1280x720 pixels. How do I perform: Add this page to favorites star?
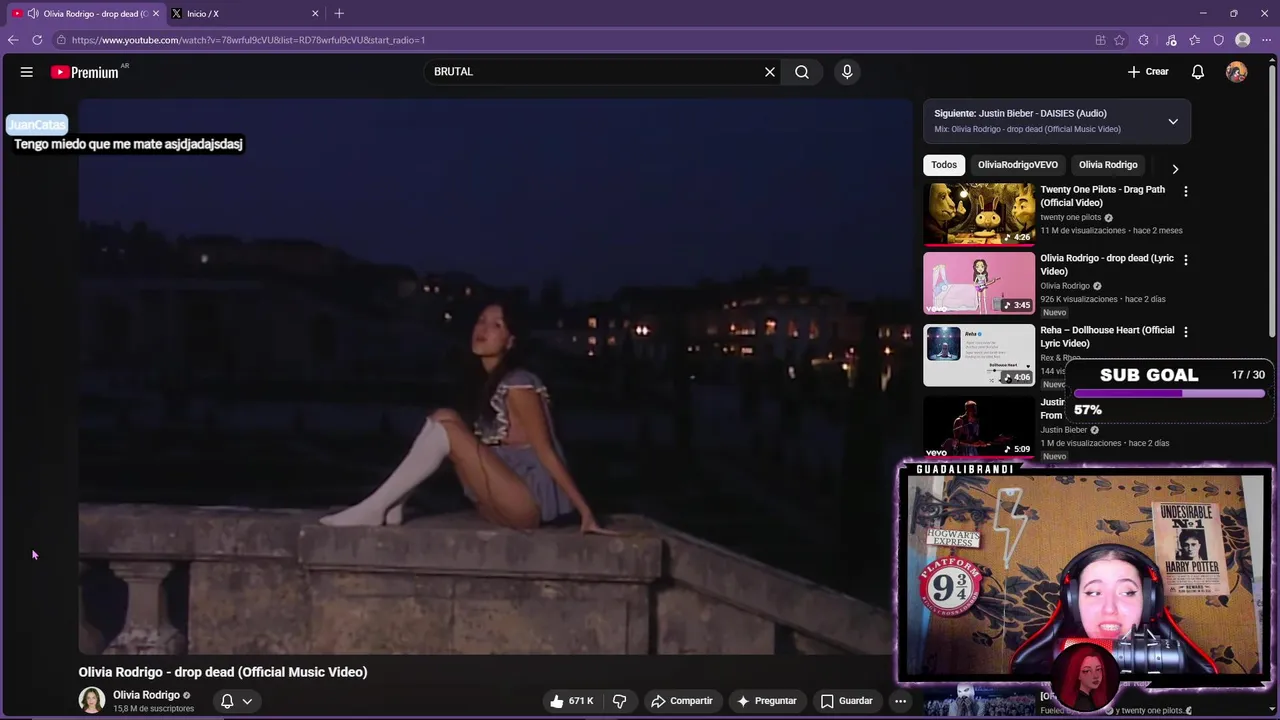(1119, 40)
